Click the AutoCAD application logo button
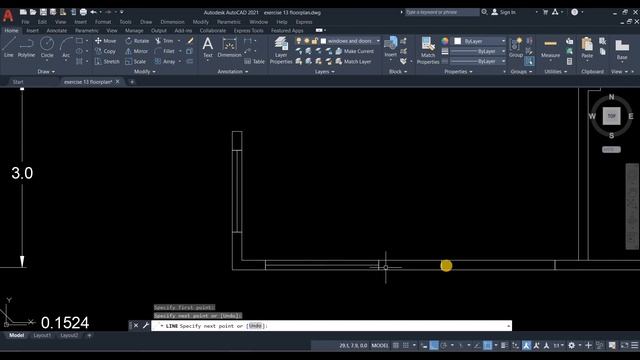Screen dimensions: 640x360 coord(8,16)
